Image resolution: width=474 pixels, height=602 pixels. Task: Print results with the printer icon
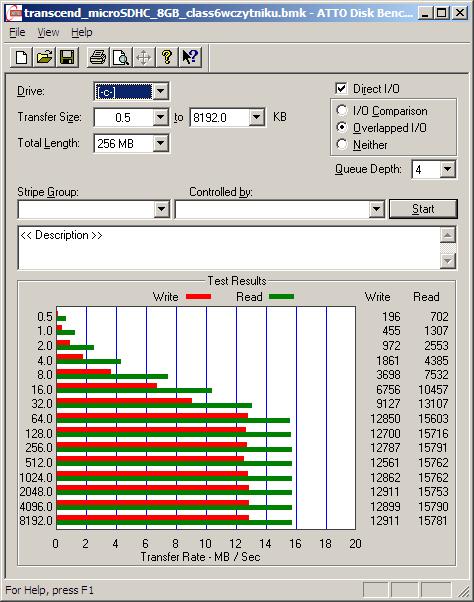coord(98,58)
